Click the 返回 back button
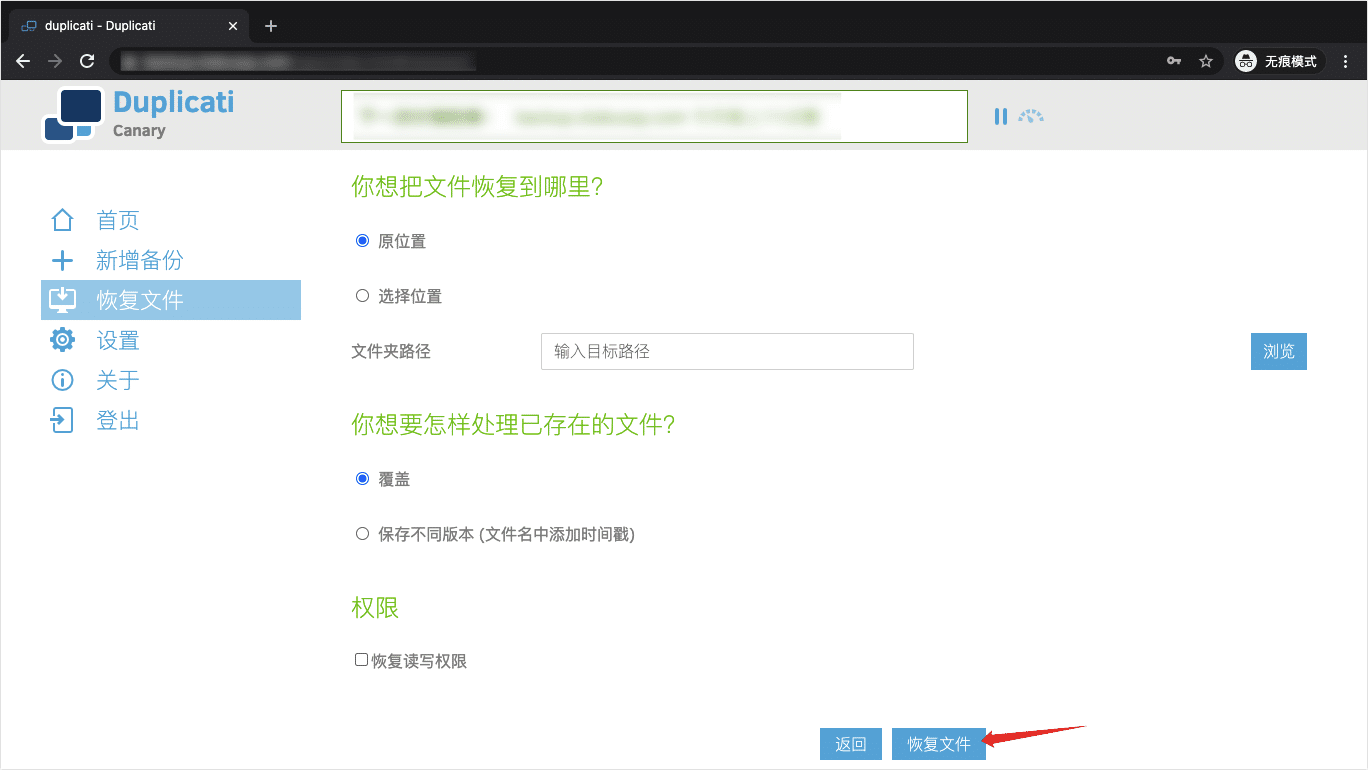The width and height of the screenshot is (1368, 770). [x=851, y=744]
